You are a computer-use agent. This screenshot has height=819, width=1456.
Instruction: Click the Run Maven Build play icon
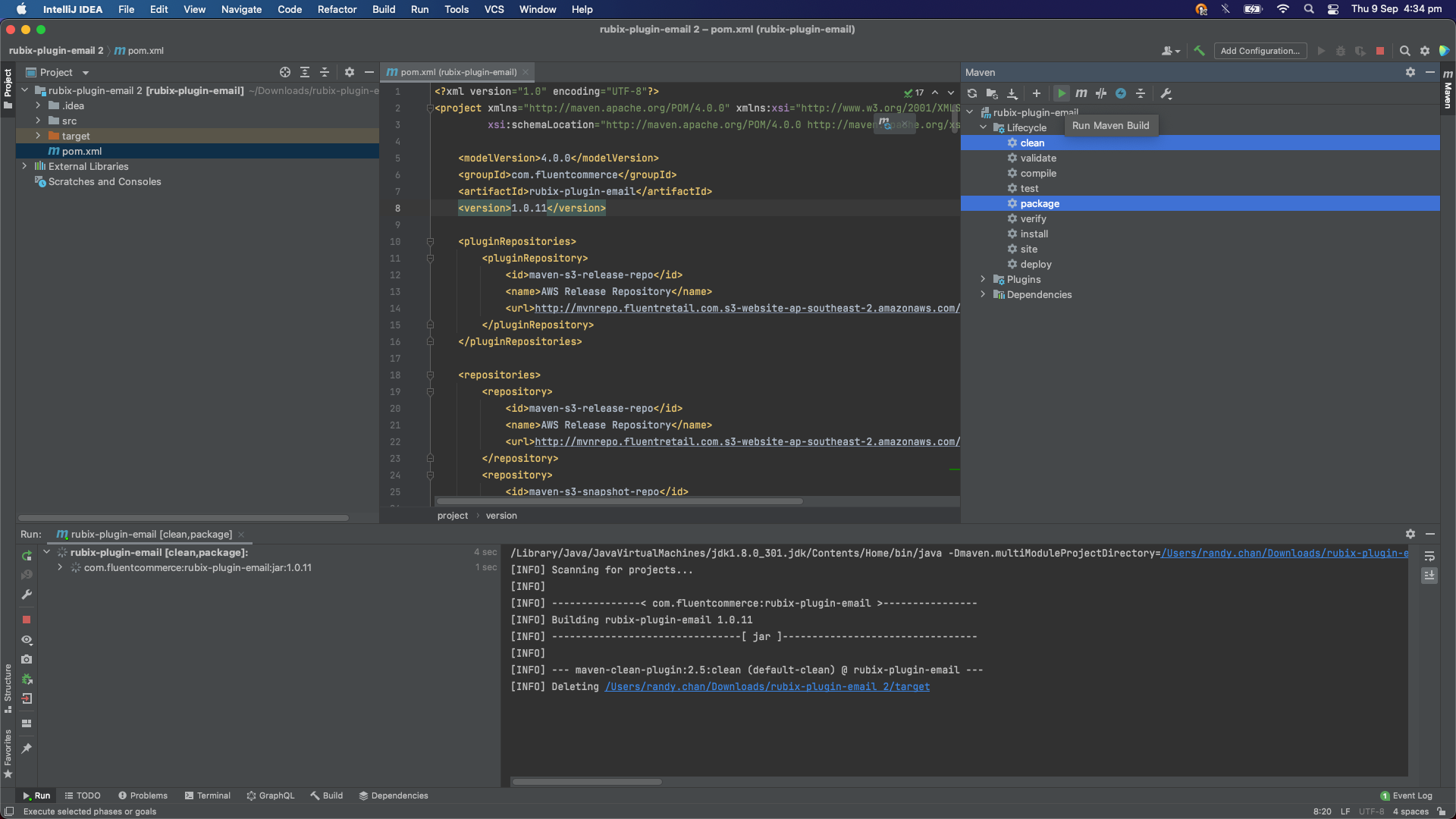point(1061,93)
